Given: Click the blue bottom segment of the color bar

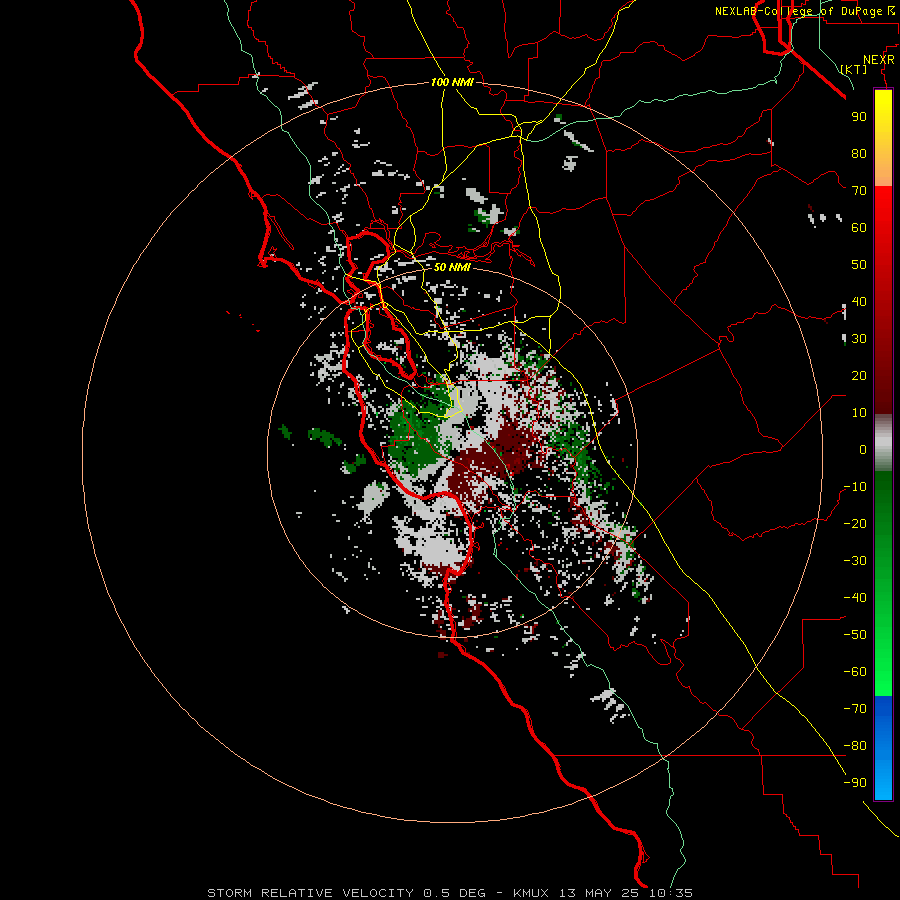Looking at the screenshot, I should coord(883,748).
